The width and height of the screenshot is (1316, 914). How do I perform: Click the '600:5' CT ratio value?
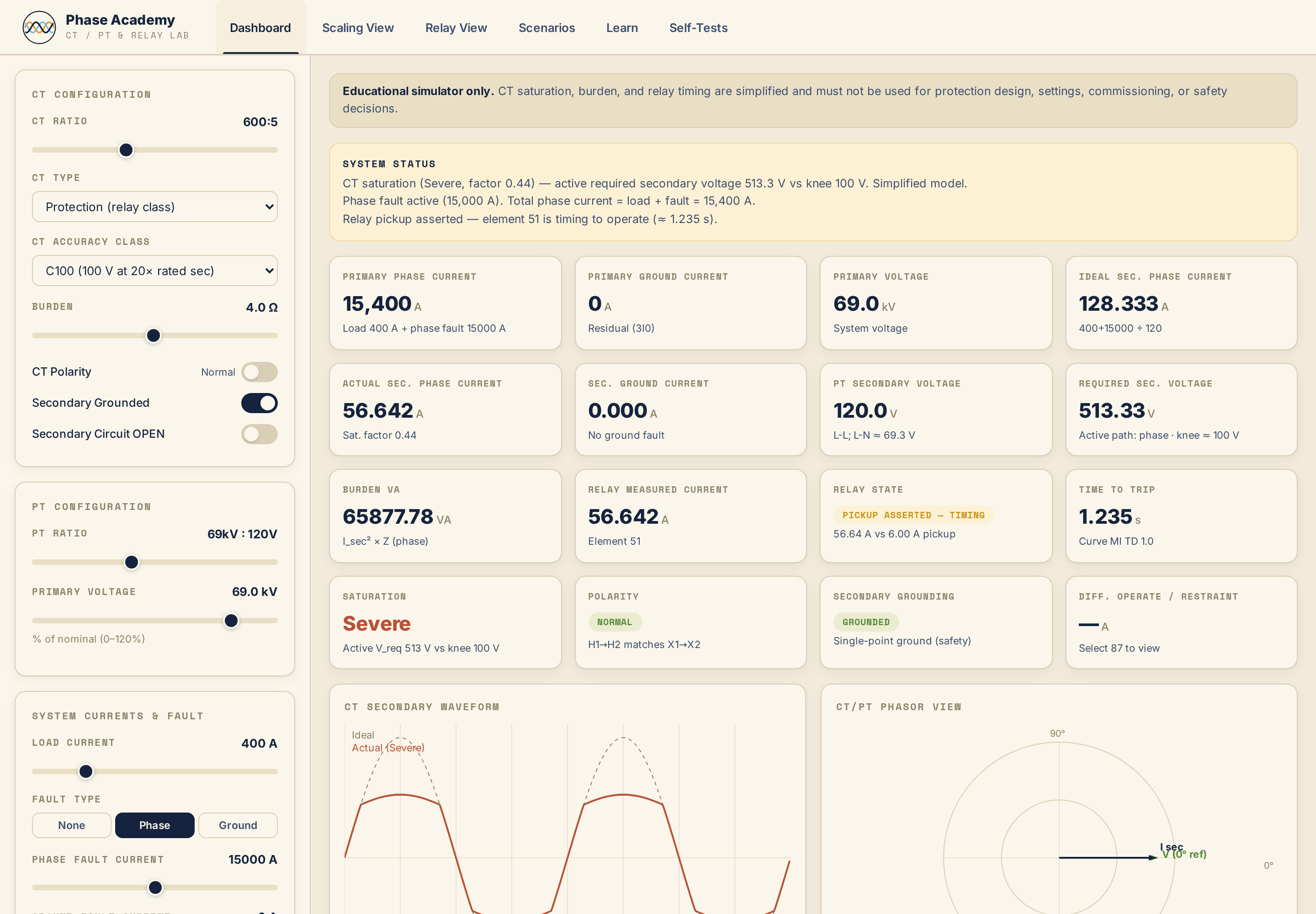coord(260,122)
